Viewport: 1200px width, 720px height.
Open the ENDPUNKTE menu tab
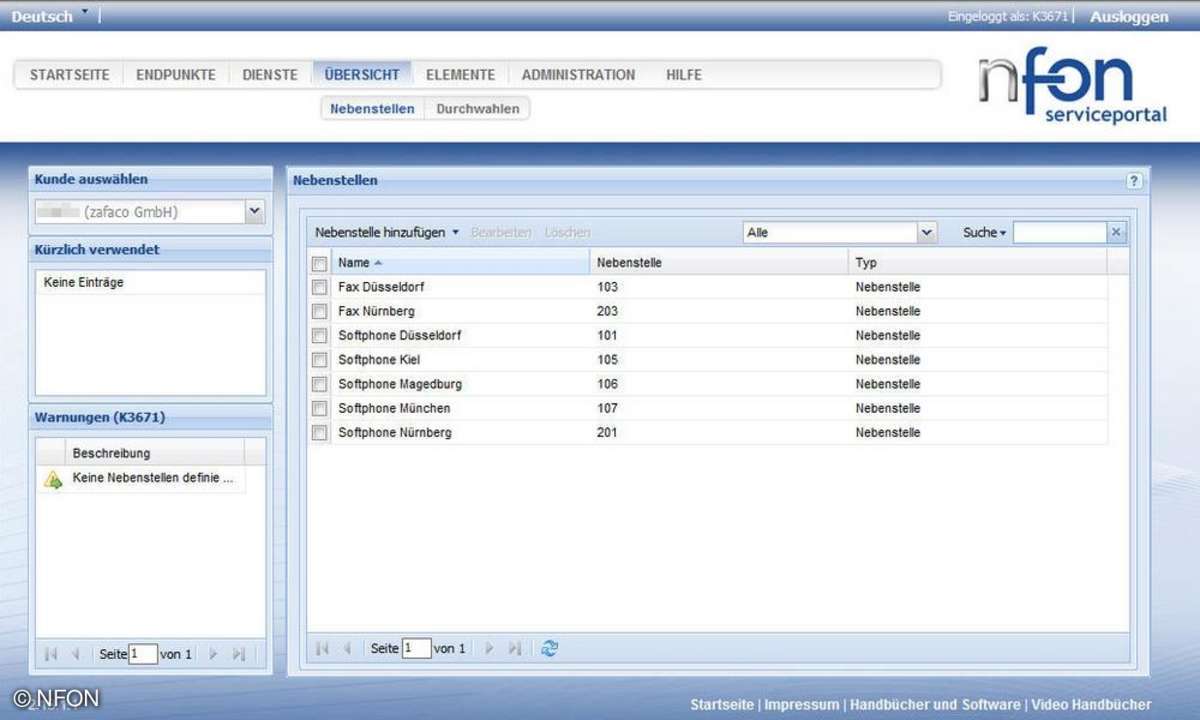point(176,75)
